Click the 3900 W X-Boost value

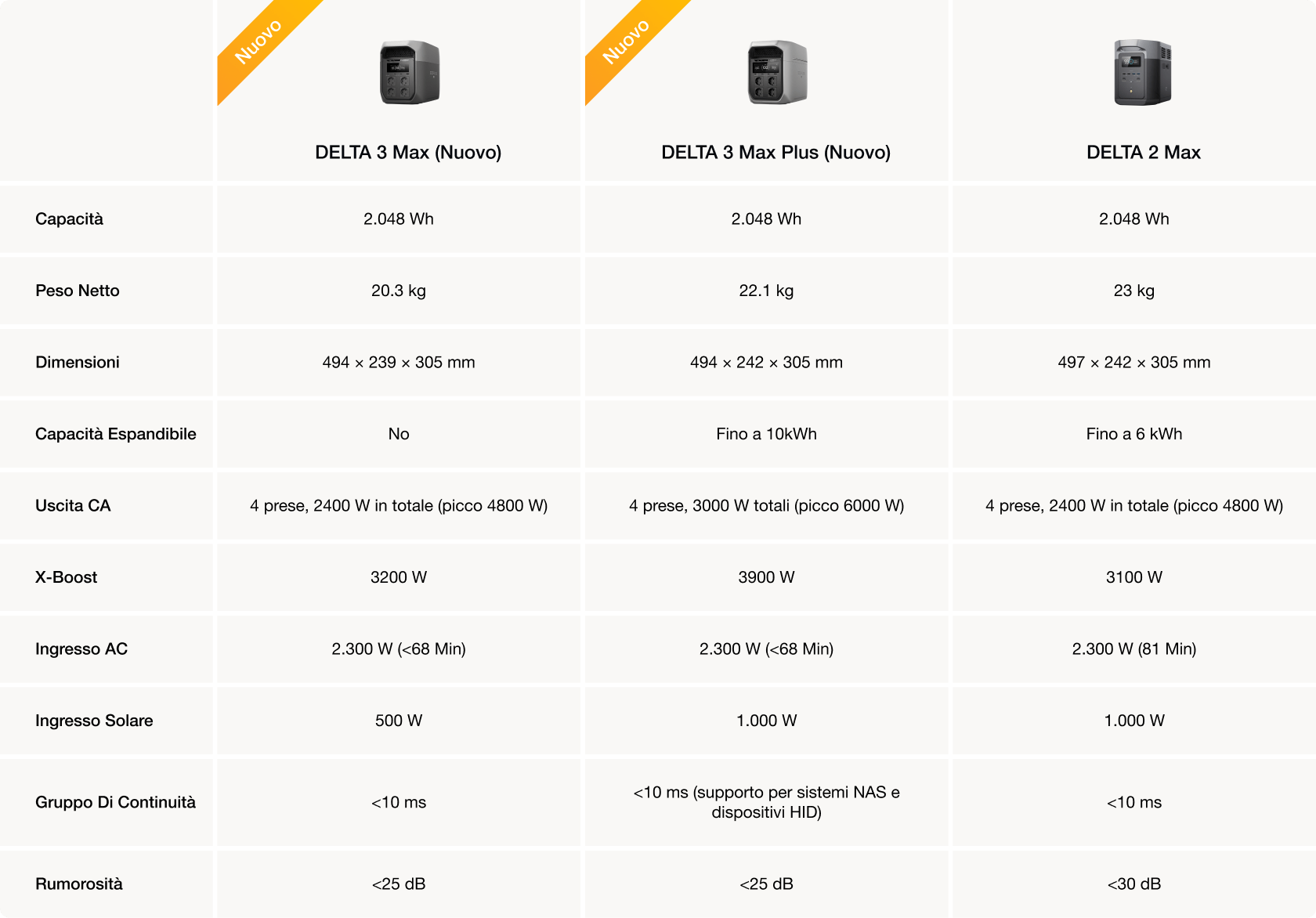pyautogui.click(x=766, y=577)
